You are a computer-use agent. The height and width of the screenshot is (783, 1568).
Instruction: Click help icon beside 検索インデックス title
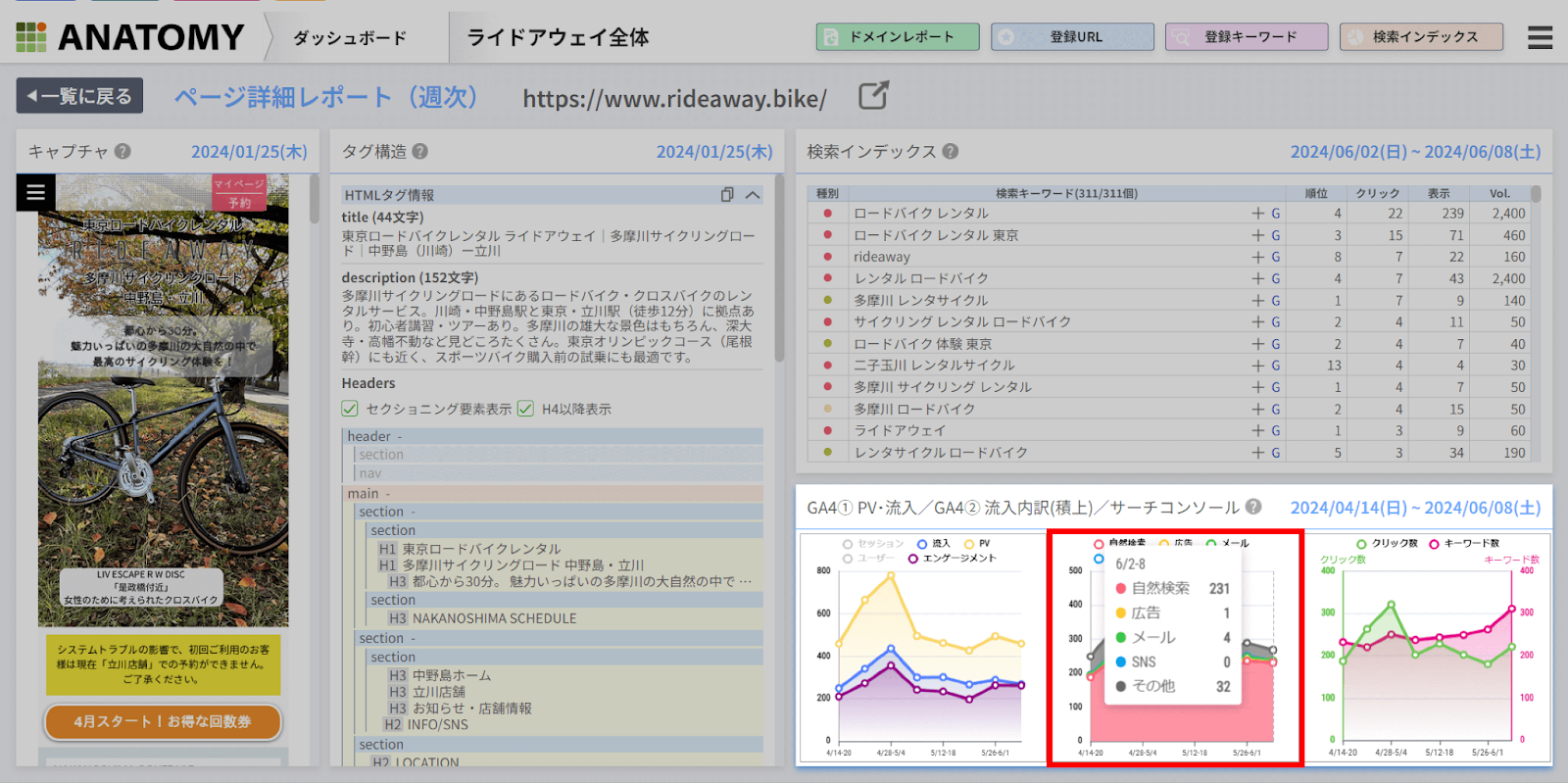951,151
